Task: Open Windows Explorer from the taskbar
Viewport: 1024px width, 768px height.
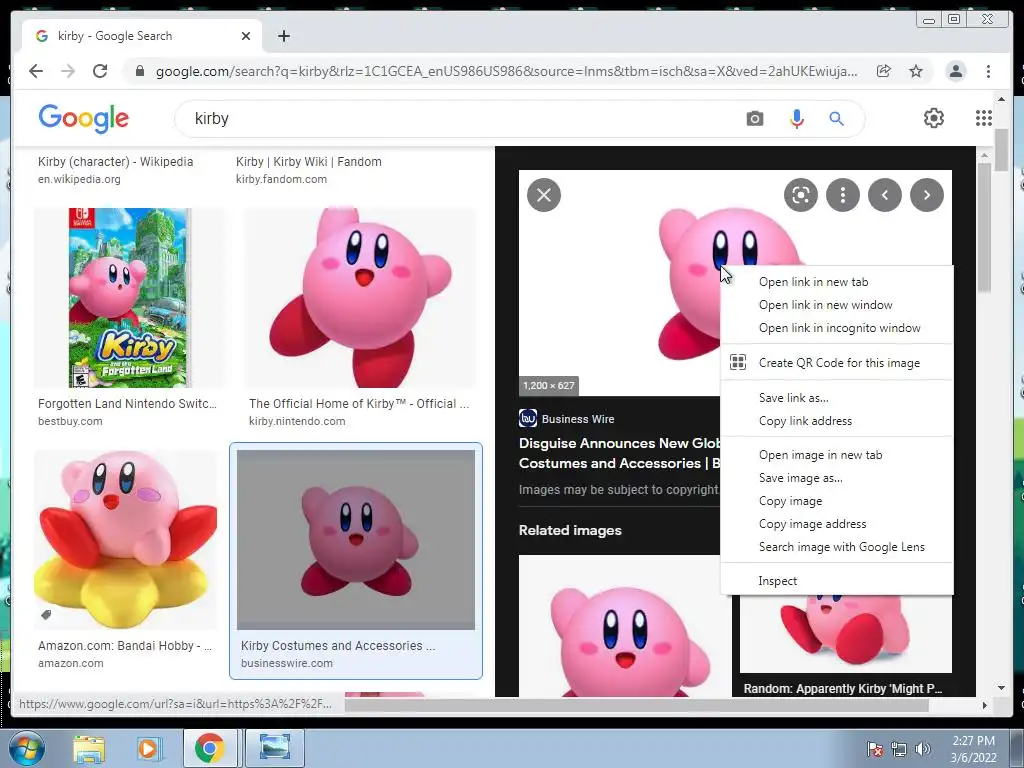Action: 88,748
